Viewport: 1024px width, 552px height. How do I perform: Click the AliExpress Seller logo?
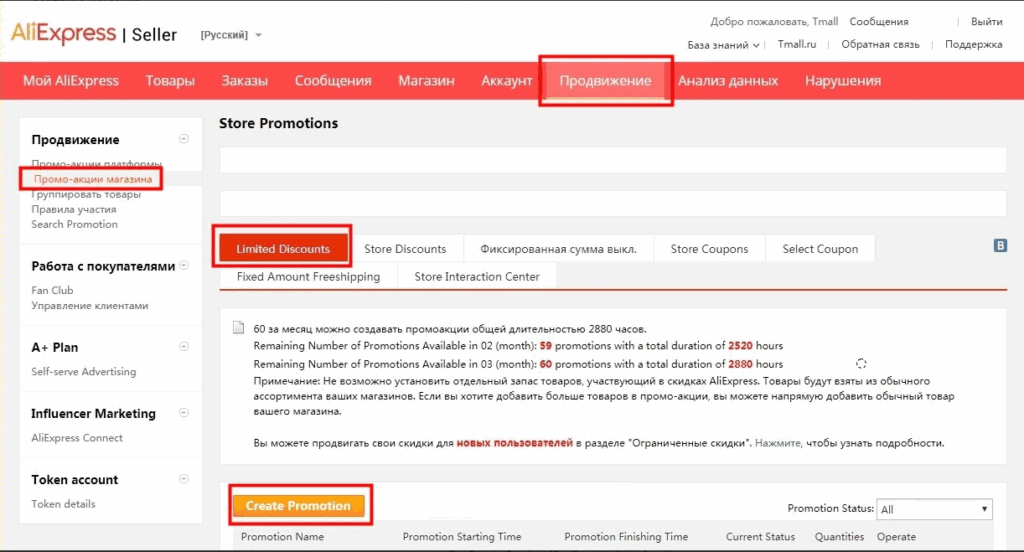click(93, 34)
